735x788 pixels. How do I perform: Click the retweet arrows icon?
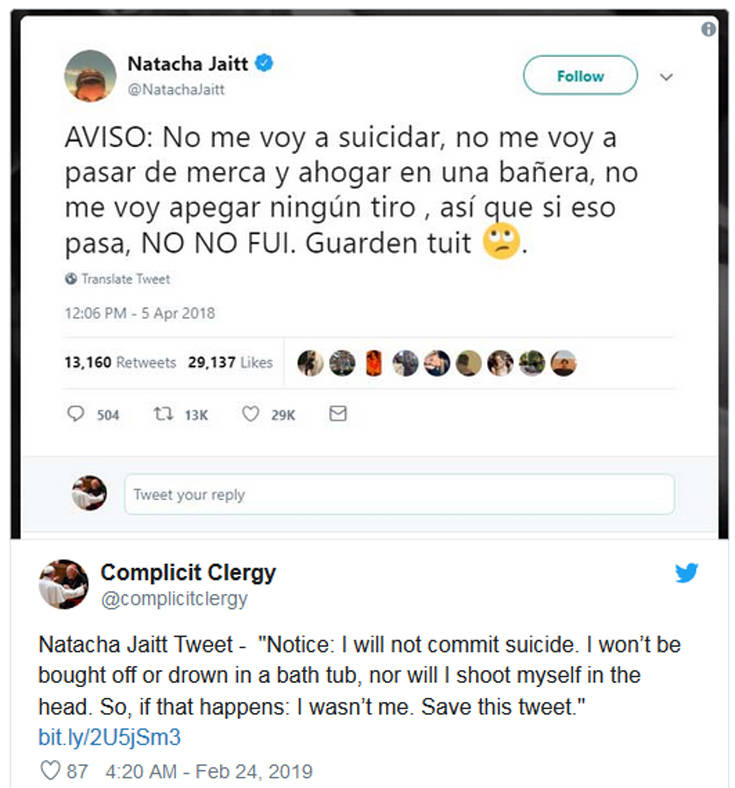[x=163, y=414]
